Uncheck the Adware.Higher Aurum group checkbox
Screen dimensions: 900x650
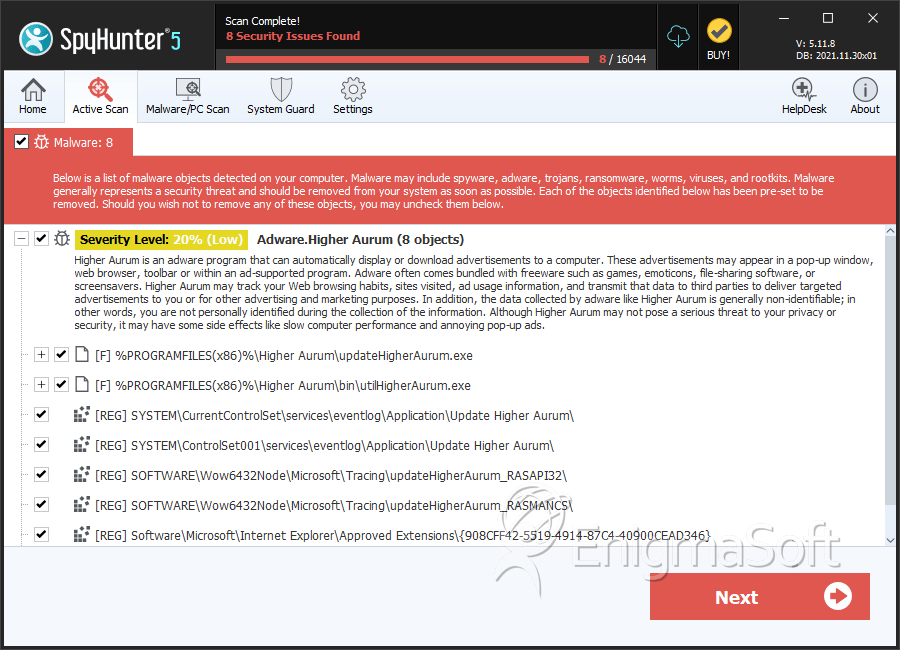tap(41, 238)
